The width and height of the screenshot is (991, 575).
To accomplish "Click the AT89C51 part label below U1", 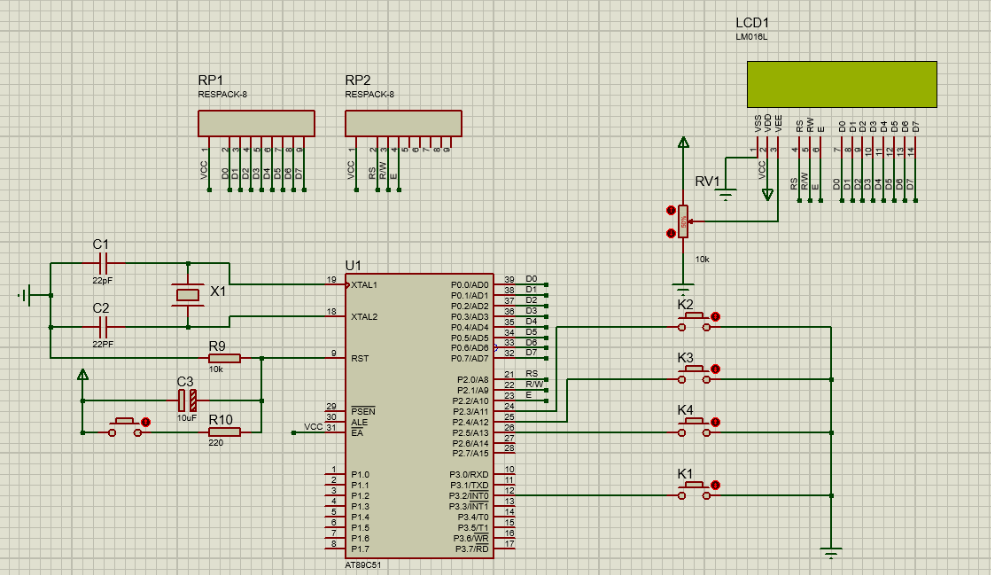I will click(x=363, y=565).
